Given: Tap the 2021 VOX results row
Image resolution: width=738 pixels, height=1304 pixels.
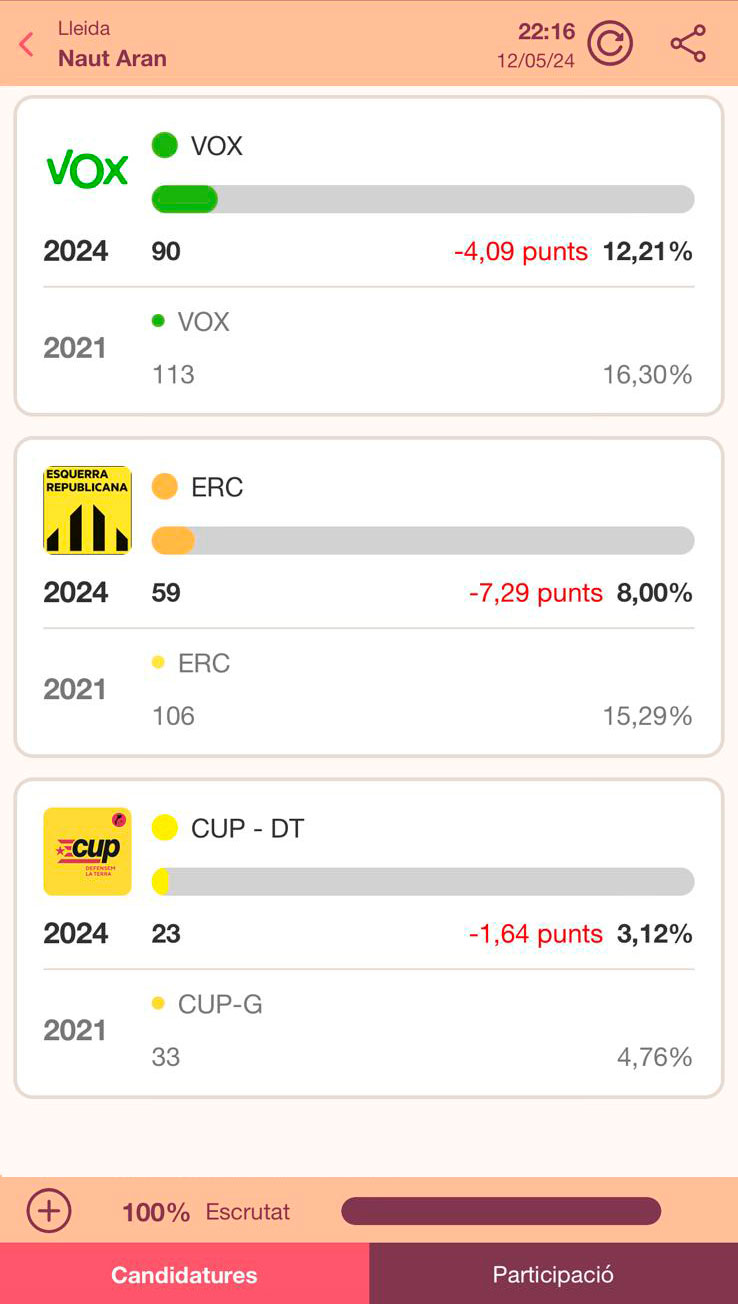Looking at the screenshot, I should (368, 349).
